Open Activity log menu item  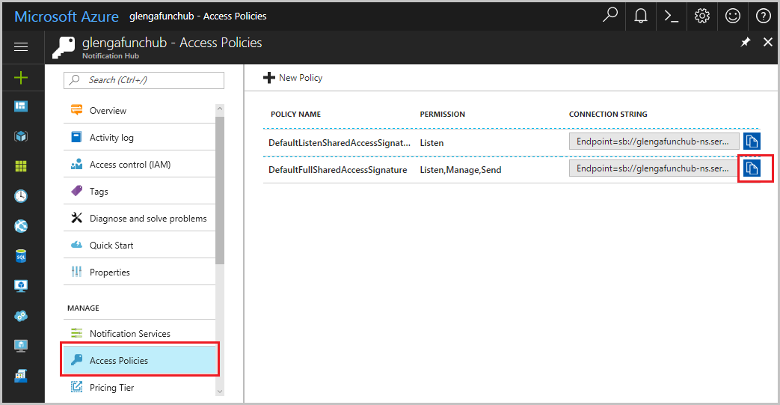tap(139, 137)
